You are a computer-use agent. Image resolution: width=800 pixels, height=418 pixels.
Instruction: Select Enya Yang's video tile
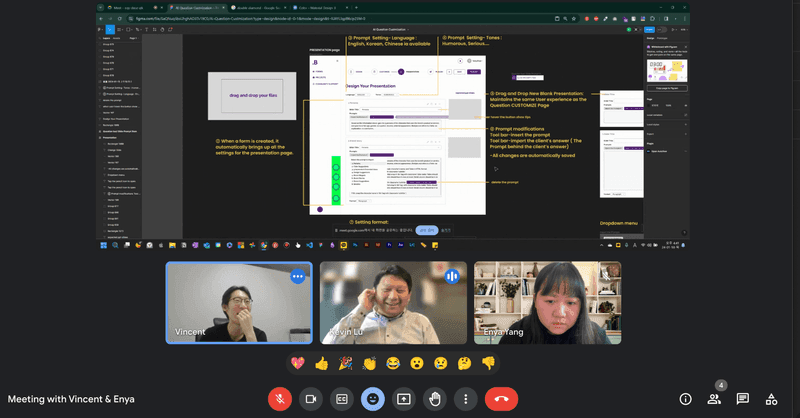547,303
